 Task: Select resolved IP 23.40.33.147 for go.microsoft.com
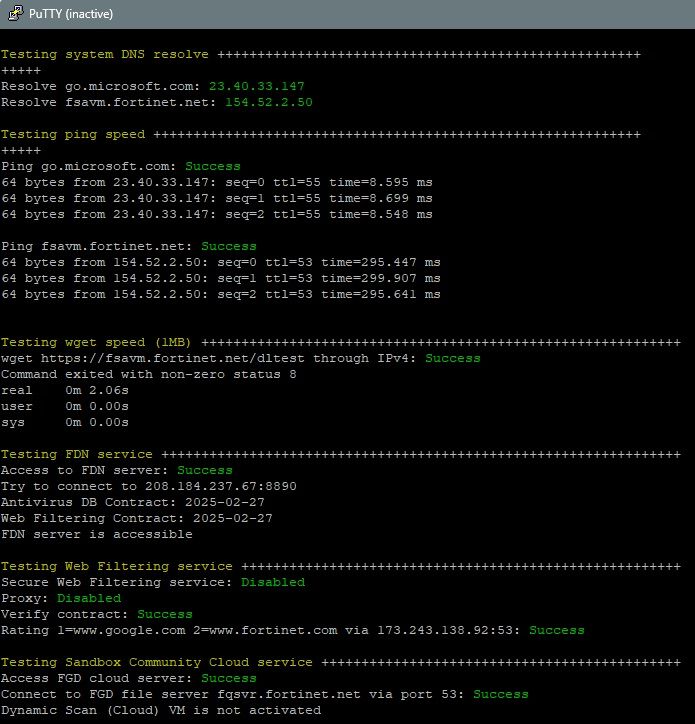tap(256, 86)
